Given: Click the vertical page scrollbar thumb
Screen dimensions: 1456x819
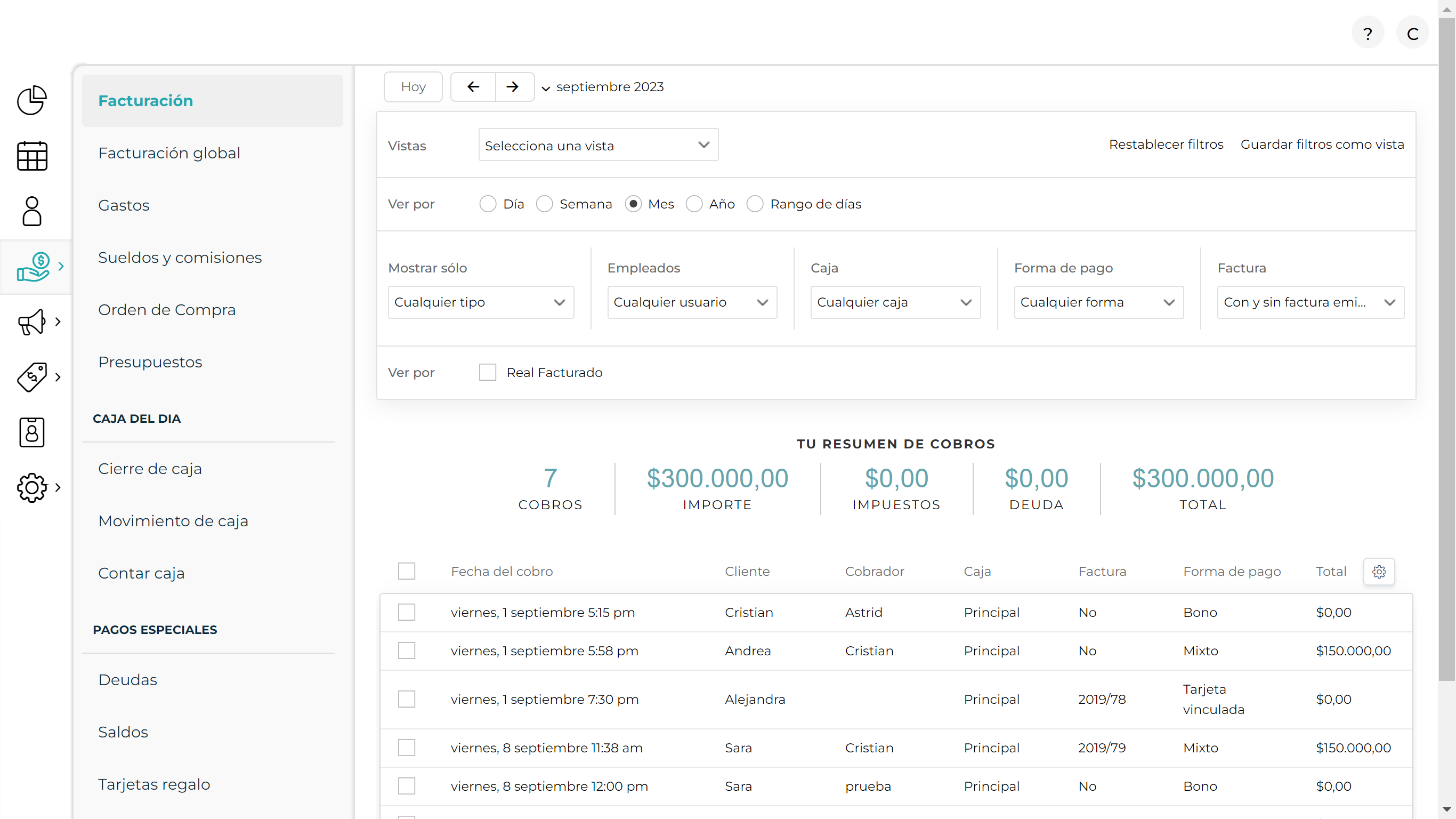Looking at the screenshot, I should pyautogui.click(x=1447, y=350).
